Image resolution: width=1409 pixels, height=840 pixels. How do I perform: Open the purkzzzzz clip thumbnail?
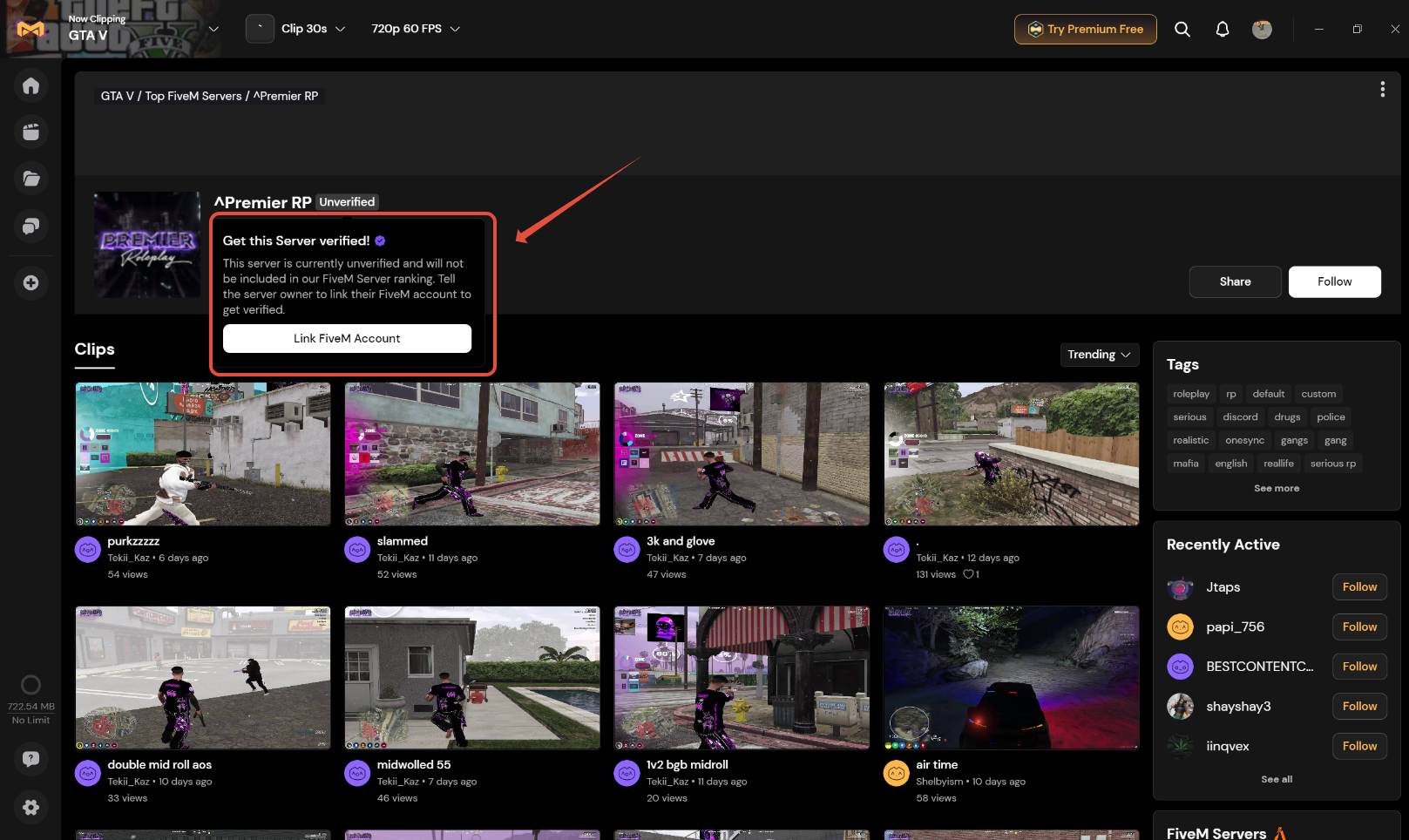coord(203,454)
